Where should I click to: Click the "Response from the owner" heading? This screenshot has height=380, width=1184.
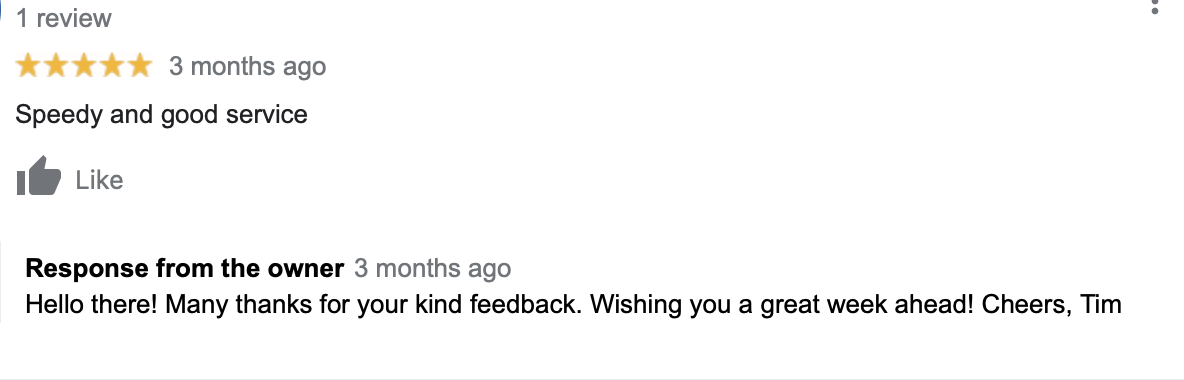tap(185, 268)
